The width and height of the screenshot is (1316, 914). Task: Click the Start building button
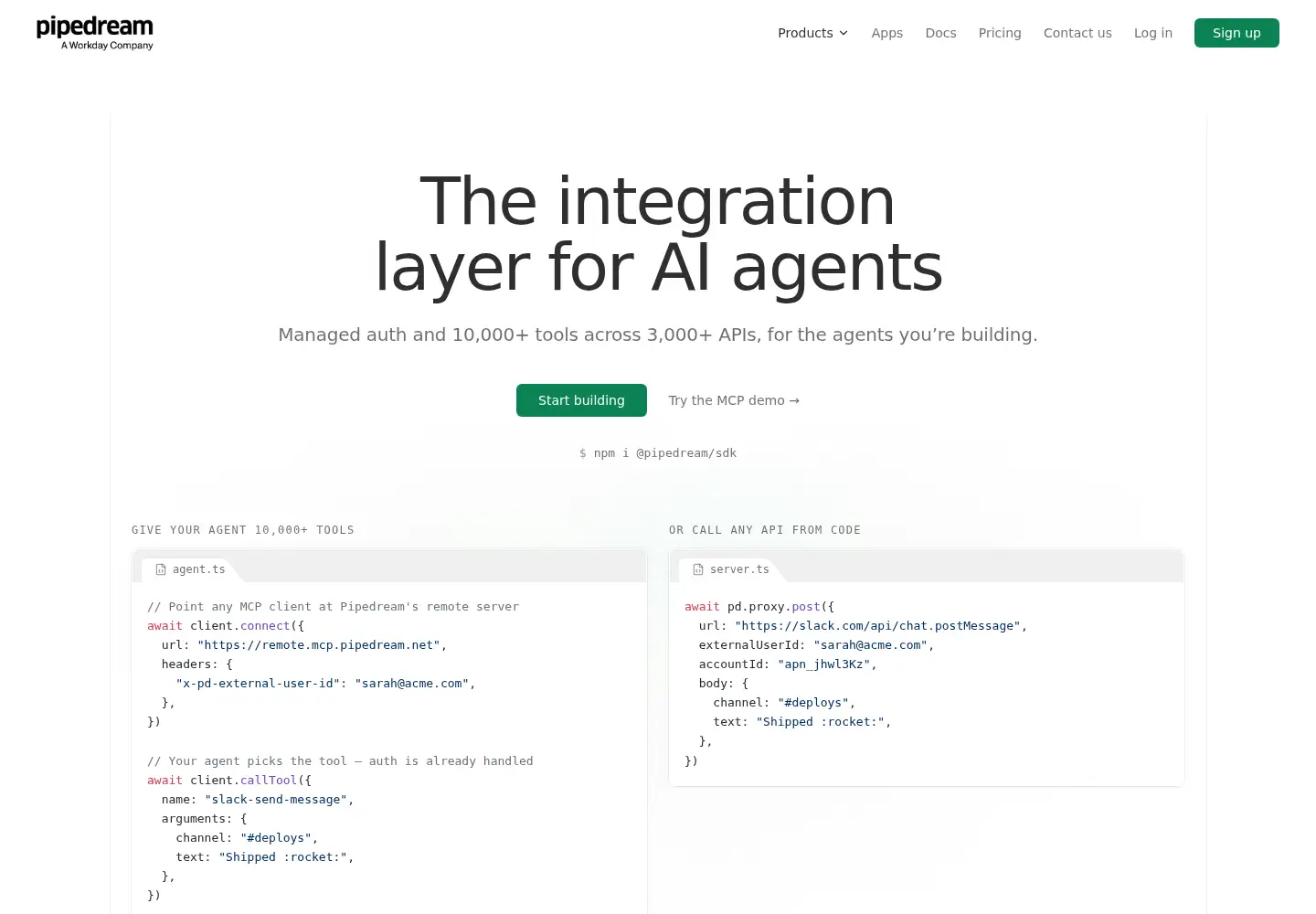pos(581,400)
